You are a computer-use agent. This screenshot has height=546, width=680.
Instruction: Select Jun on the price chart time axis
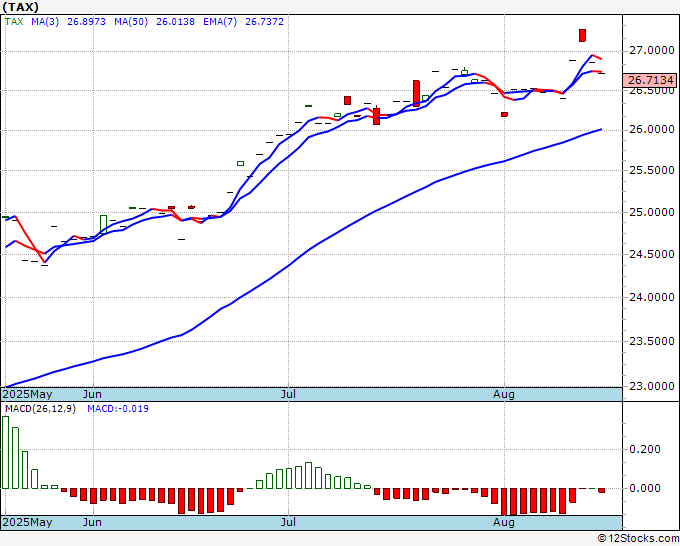[x=92, y=394]
